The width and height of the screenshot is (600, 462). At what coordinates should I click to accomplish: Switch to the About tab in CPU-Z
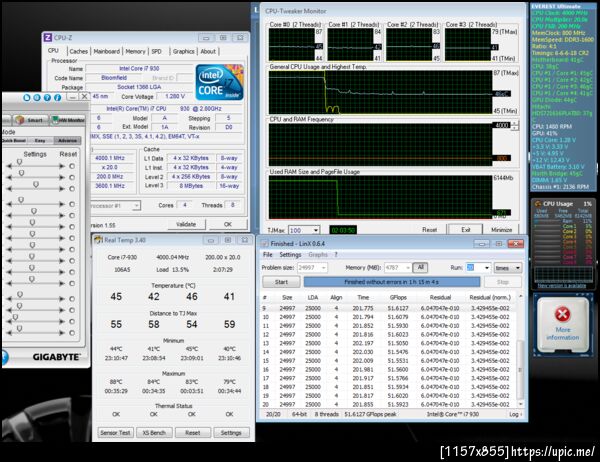(x=208, y=51)
